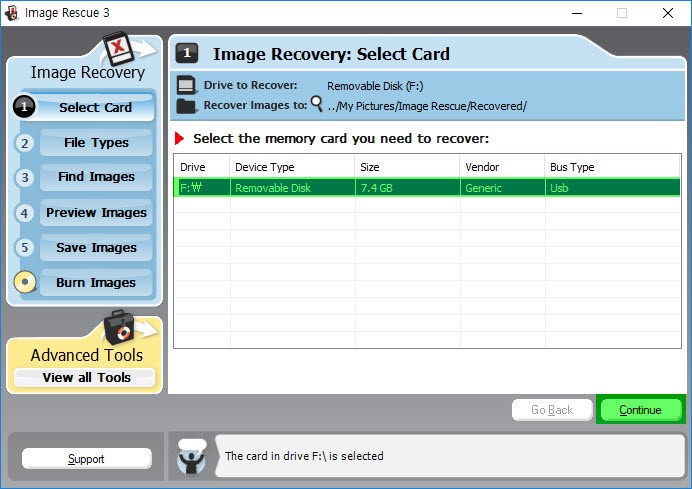692x489 pixels.
Task: Click the Removable Disk cell in the table
Action: [292, 188]
